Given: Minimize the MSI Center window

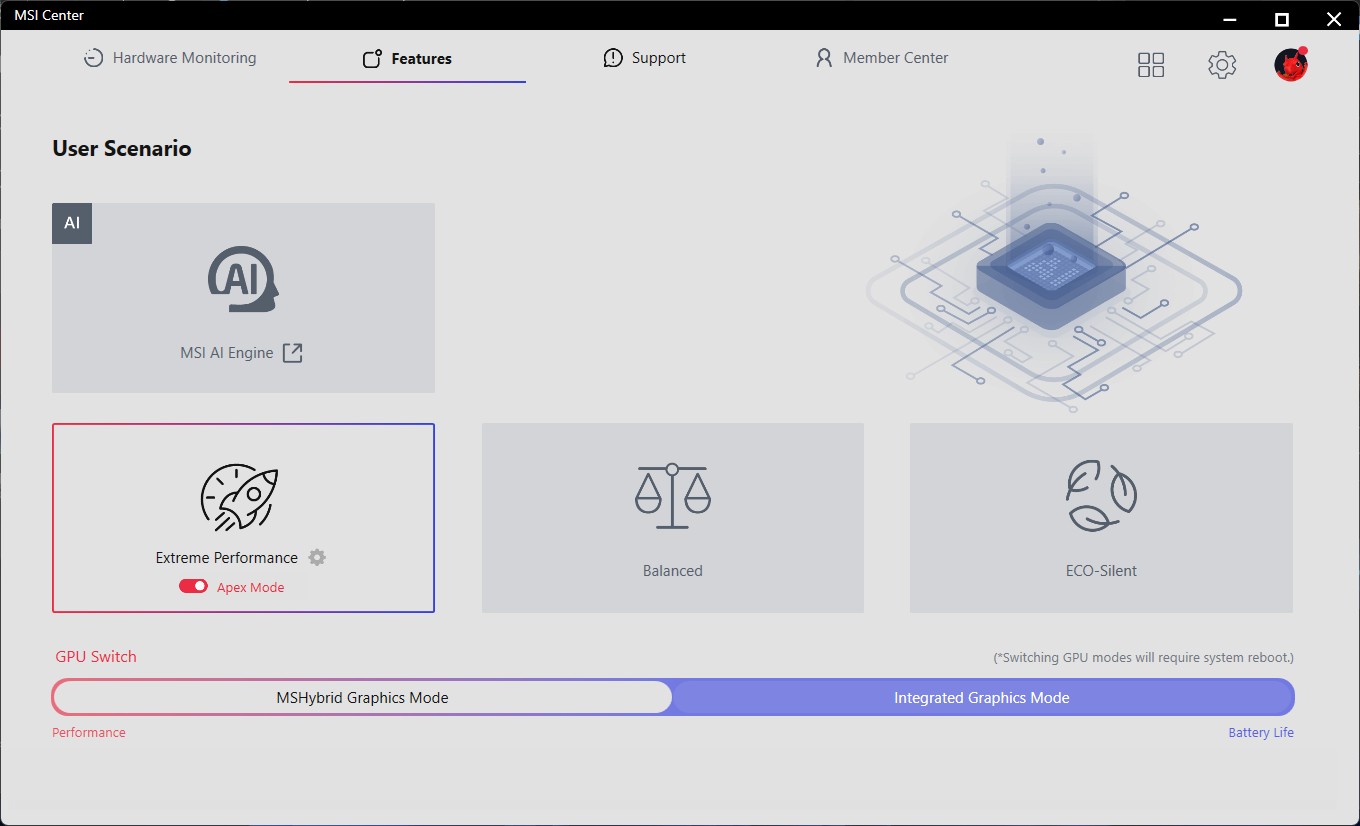Looking at the screenshot, I should [1231, 18].
